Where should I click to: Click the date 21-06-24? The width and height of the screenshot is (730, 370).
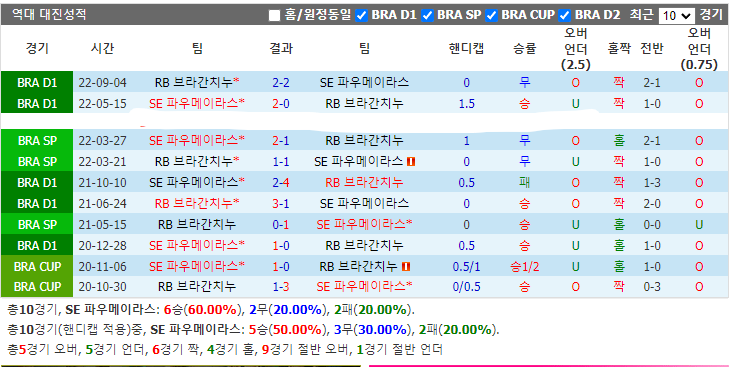point(102,203)
